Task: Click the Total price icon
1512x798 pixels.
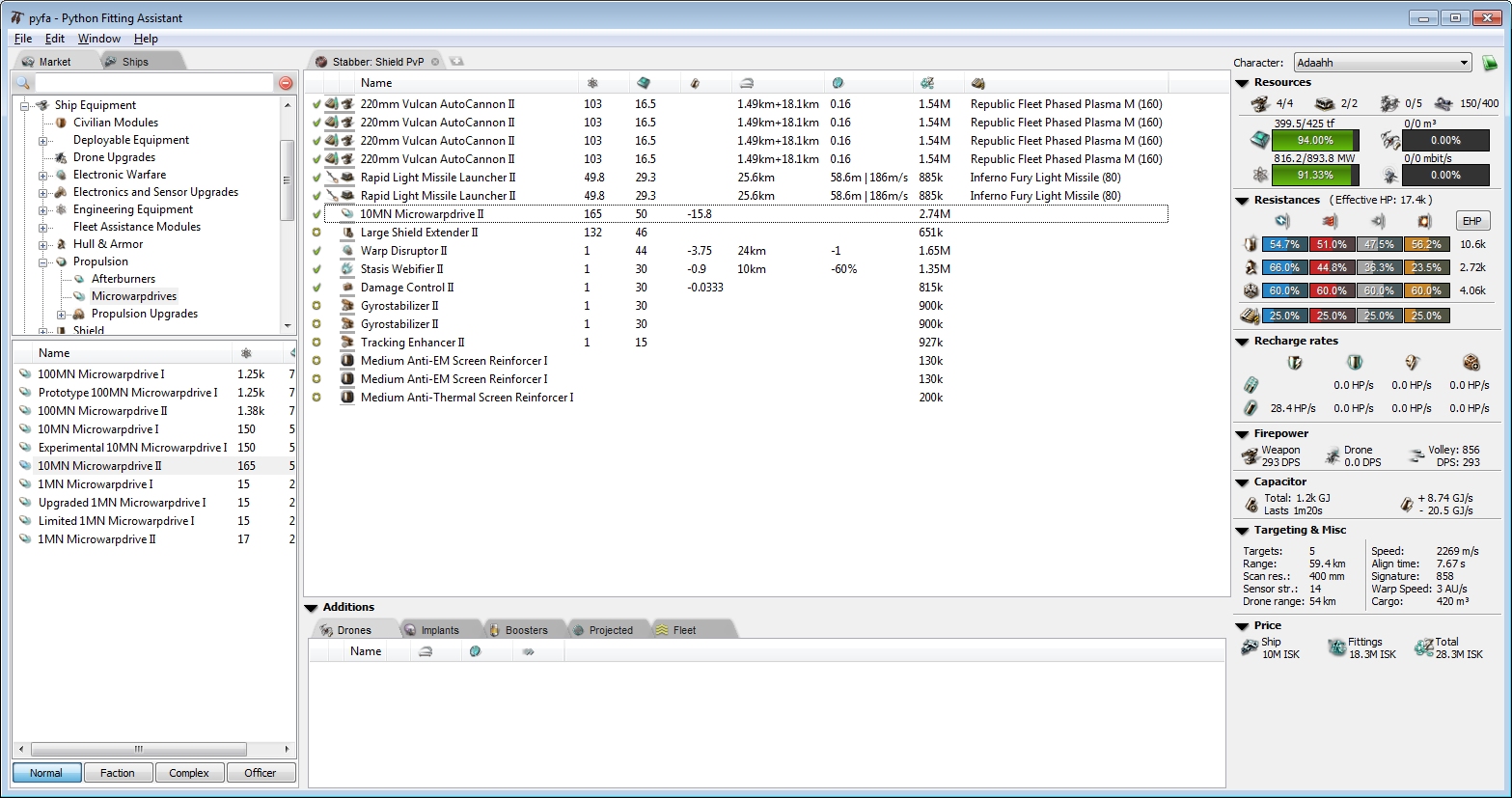Action: click(x=1423, y=647)
